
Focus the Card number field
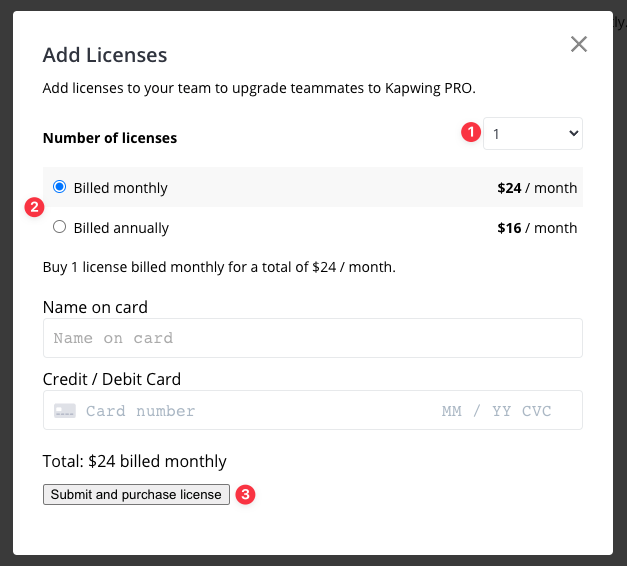pos(250,411)
